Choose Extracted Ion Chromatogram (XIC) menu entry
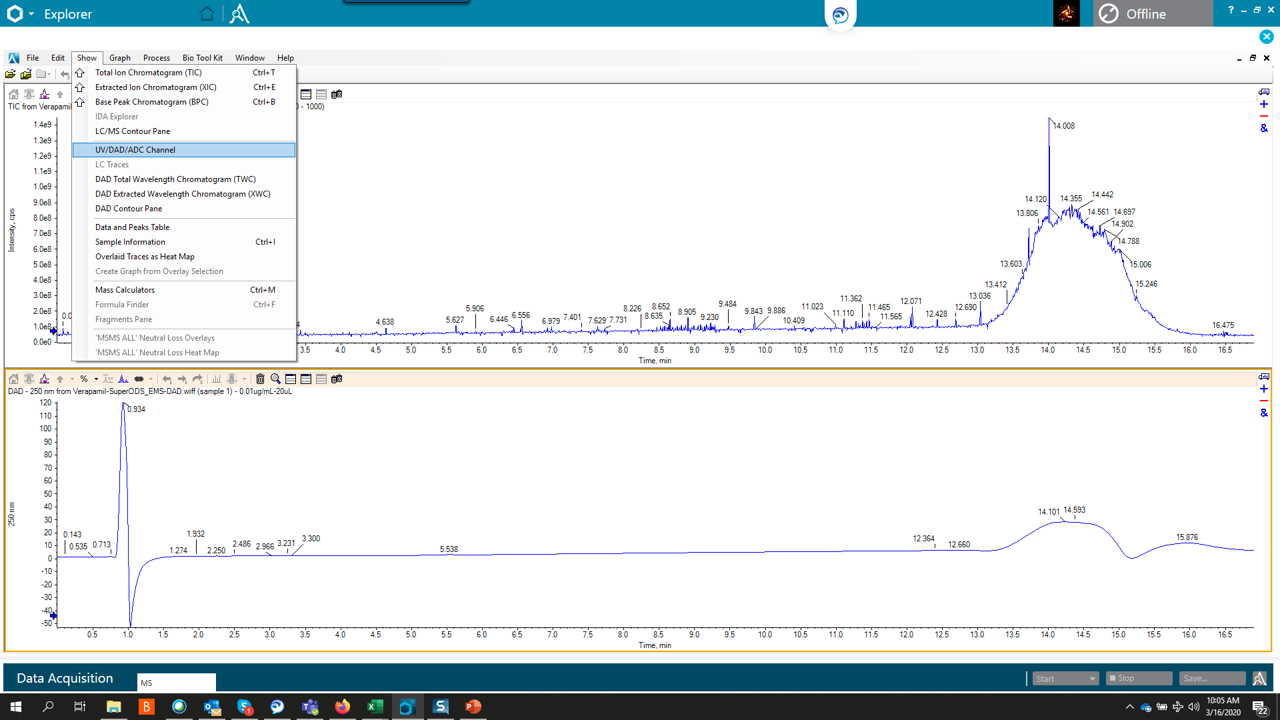This screenshot has height=720, width=1280. coord(155,87)
